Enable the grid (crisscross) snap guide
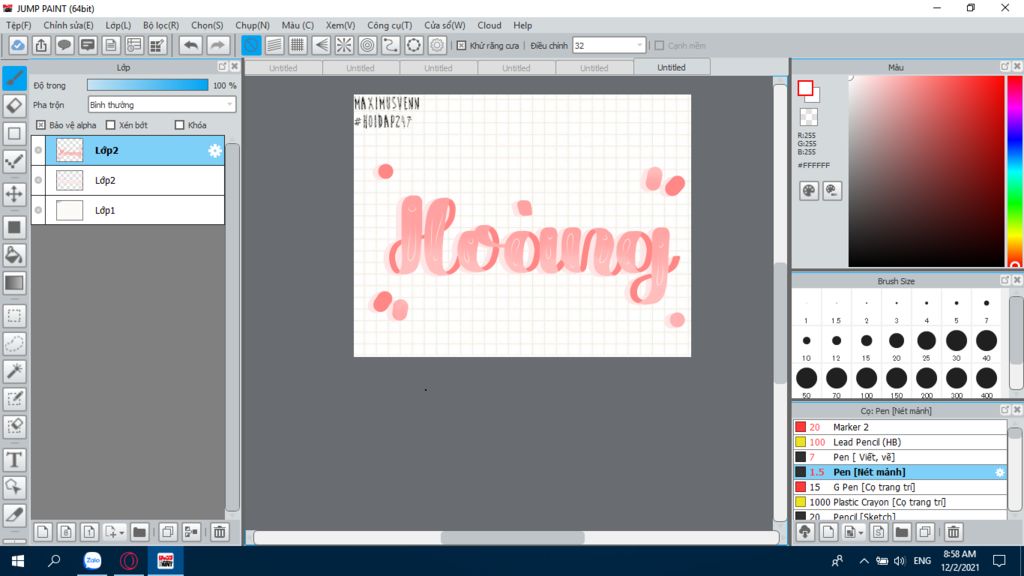The height and width of the screenshot is (576, 1024). pos(298,46)
